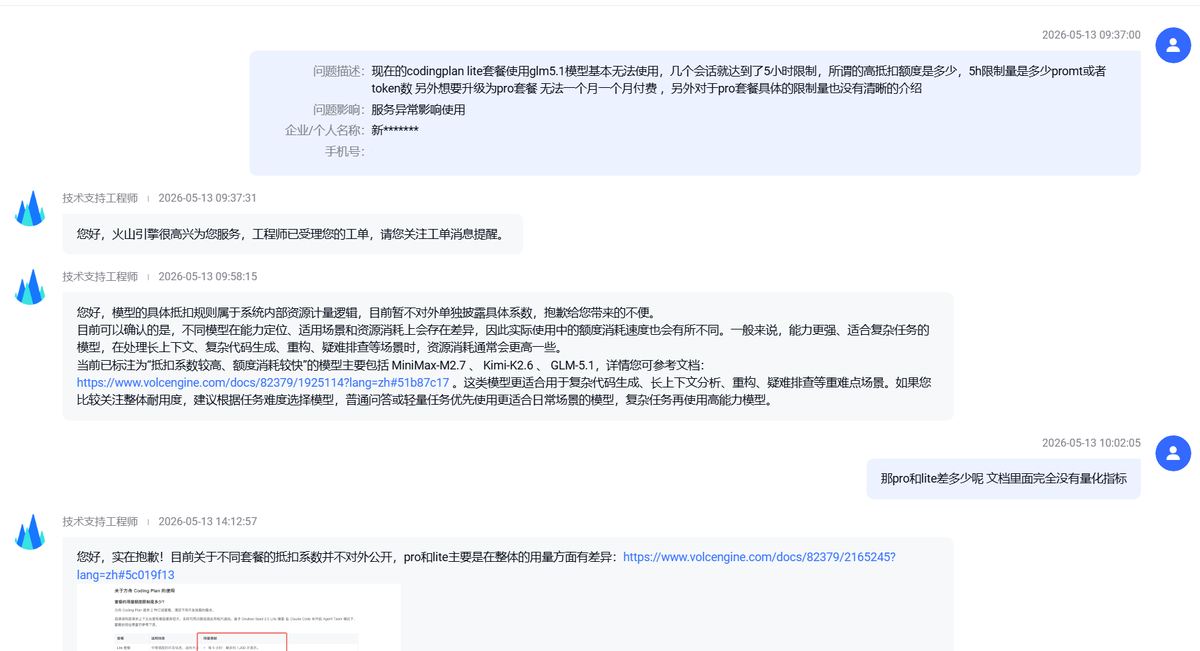Click the timestamp 2026-05-13 09:37:00
Screen dimensions: 1200x651
[x=1091, y=34]
